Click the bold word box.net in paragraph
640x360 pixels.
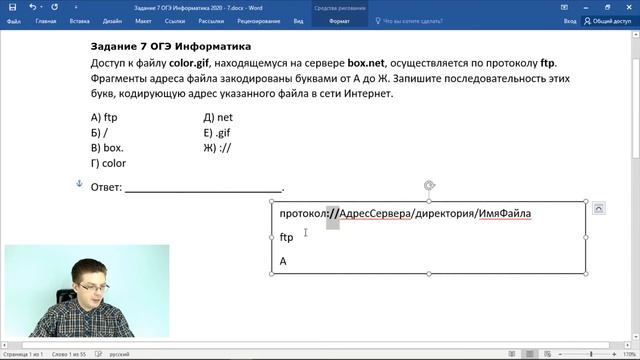coord(366,63)
